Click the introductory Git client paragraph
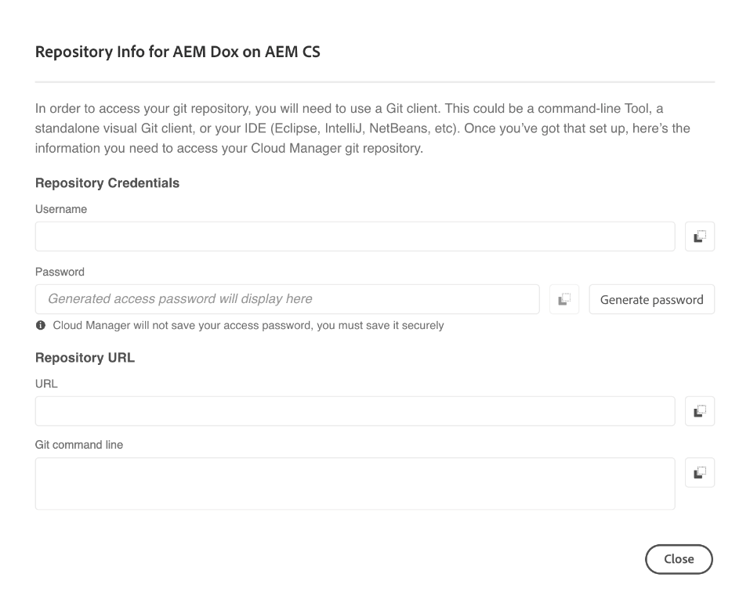 (x=363, y=128)
